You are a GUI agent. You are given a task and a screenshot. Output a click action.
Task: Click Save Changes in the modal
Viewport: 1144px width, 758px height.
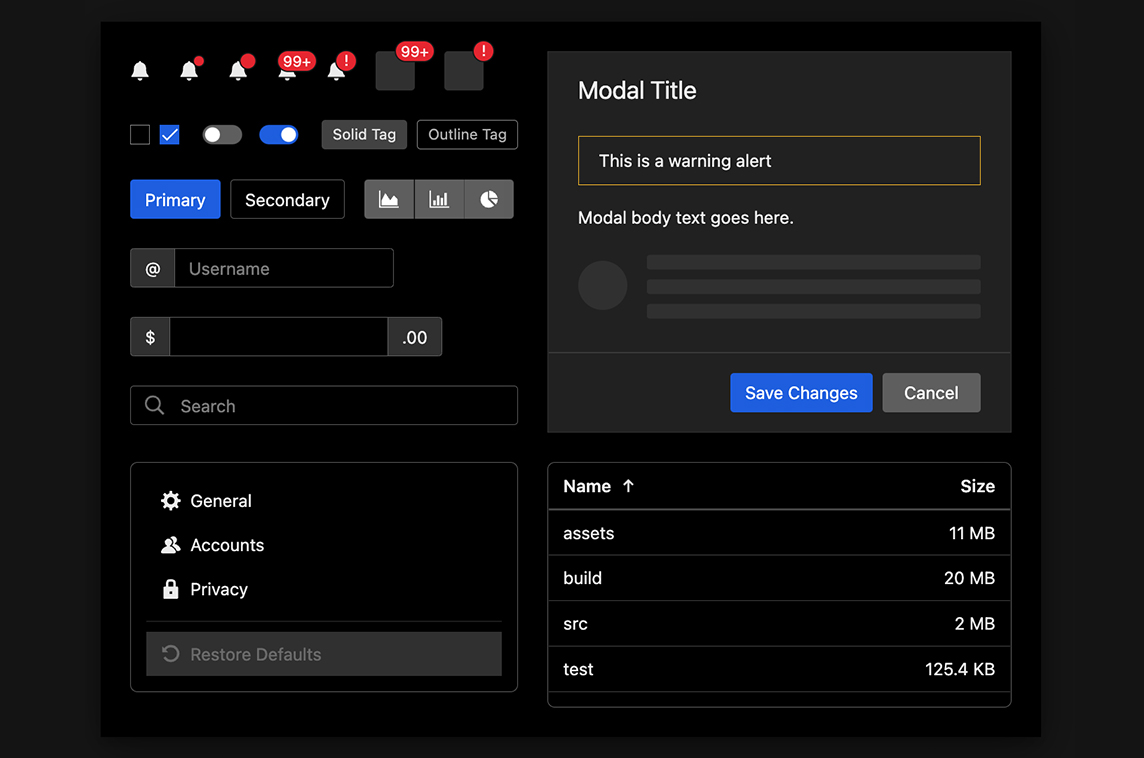point(801,392)
